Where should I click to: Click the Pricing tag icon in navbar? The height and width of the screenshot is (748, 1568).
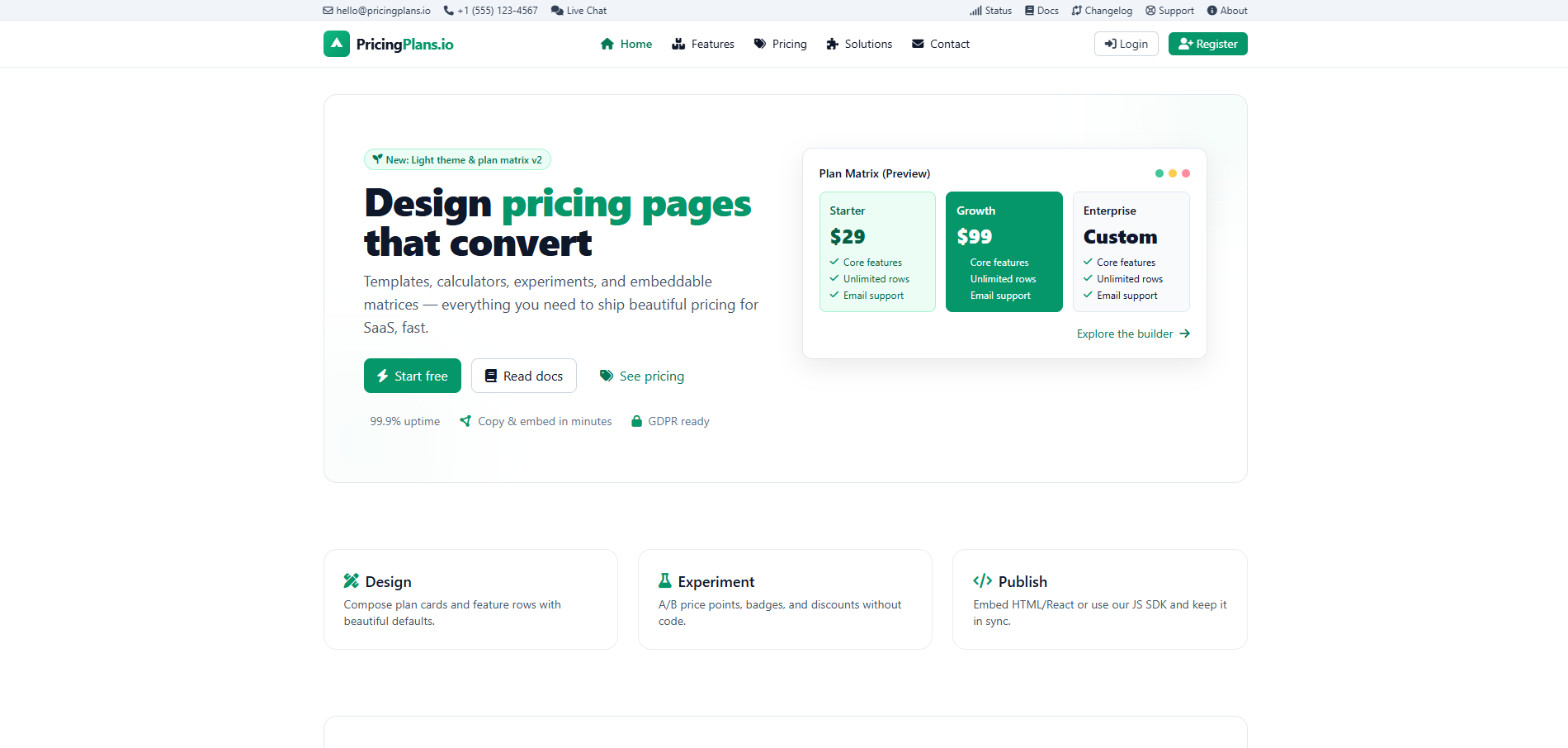760,44
